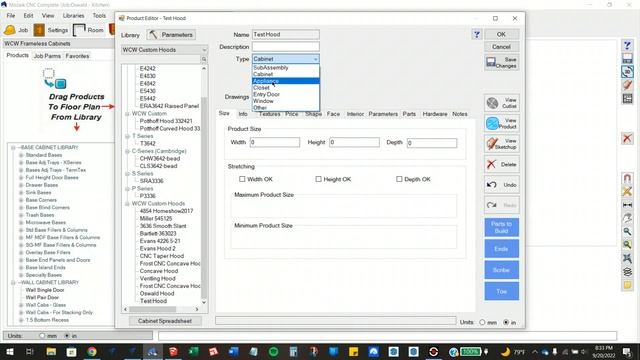Collapse the C-Series (Cambridge) node
The width and height of the screenshot is (640, 360).
tap(127, 151)
